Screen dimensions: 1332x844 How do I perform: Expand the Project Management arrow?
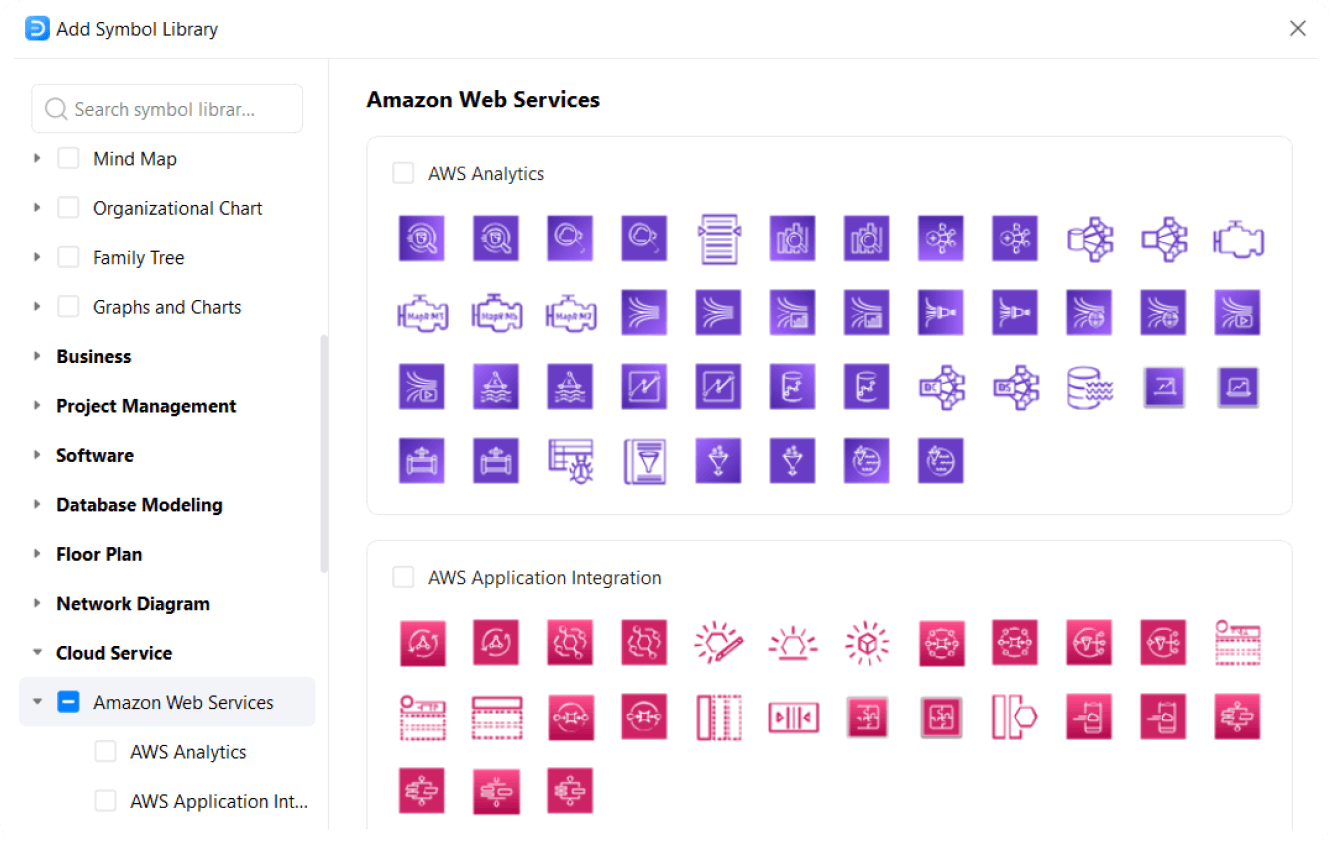pos(37,405)
